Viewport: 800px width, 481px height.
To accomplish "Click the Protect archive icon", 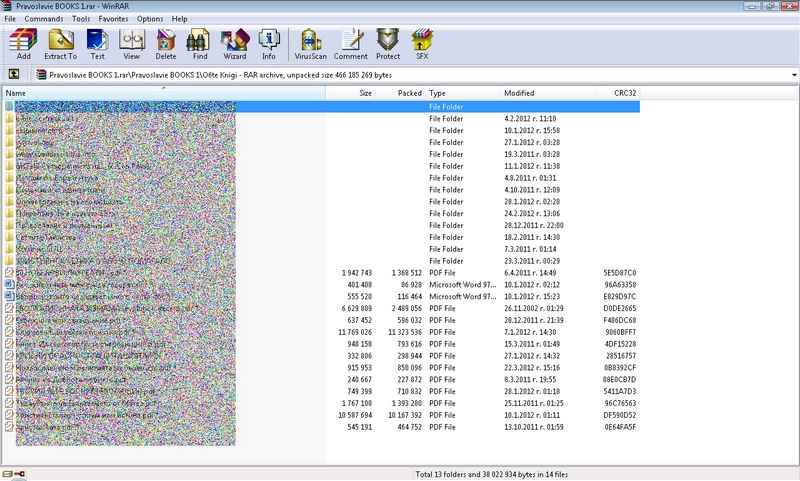I will (x=388, y=44).
